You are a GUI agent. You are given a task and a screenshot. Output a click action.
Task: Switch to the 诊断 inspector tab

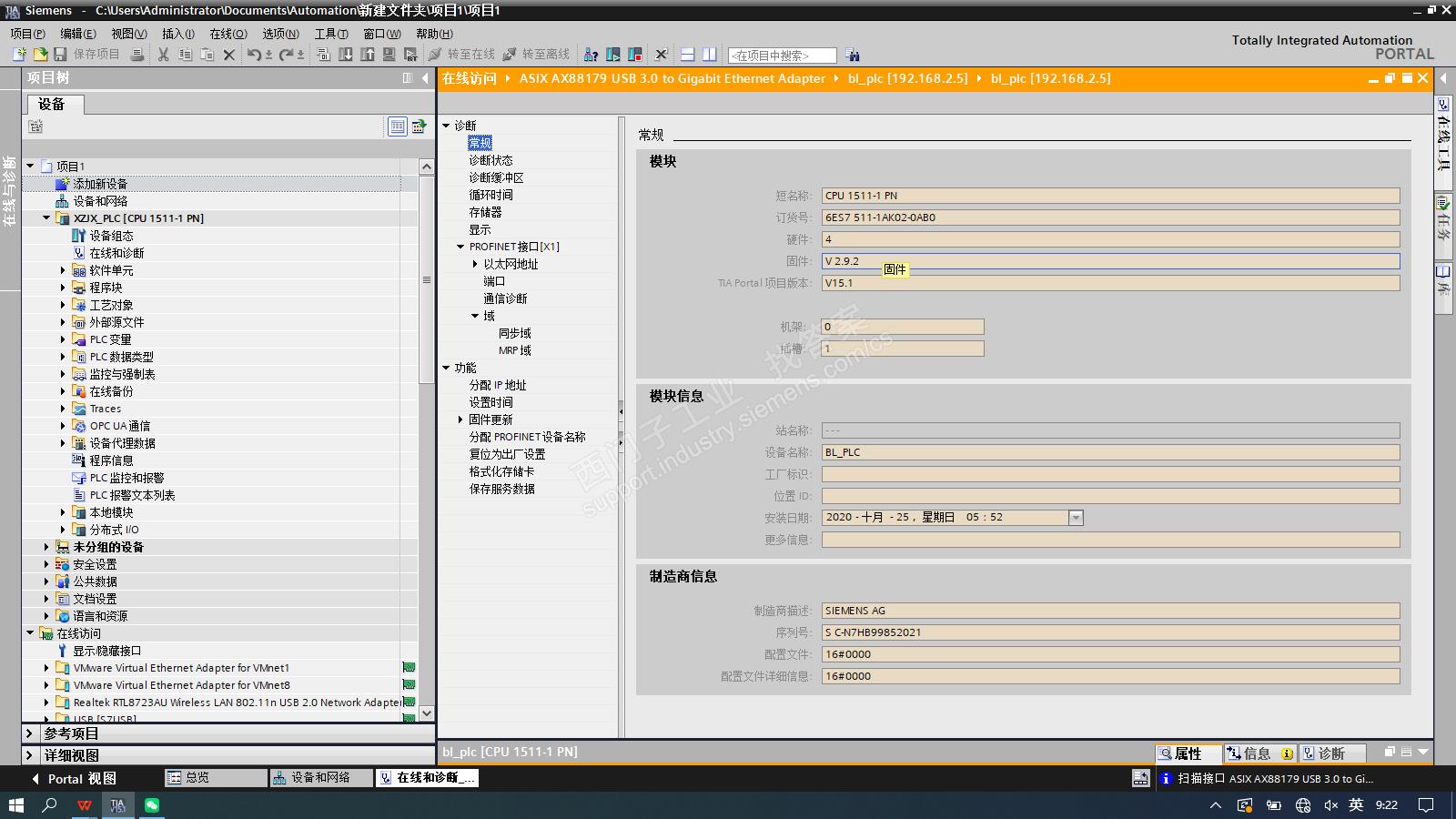click(x=1332, y=753)
